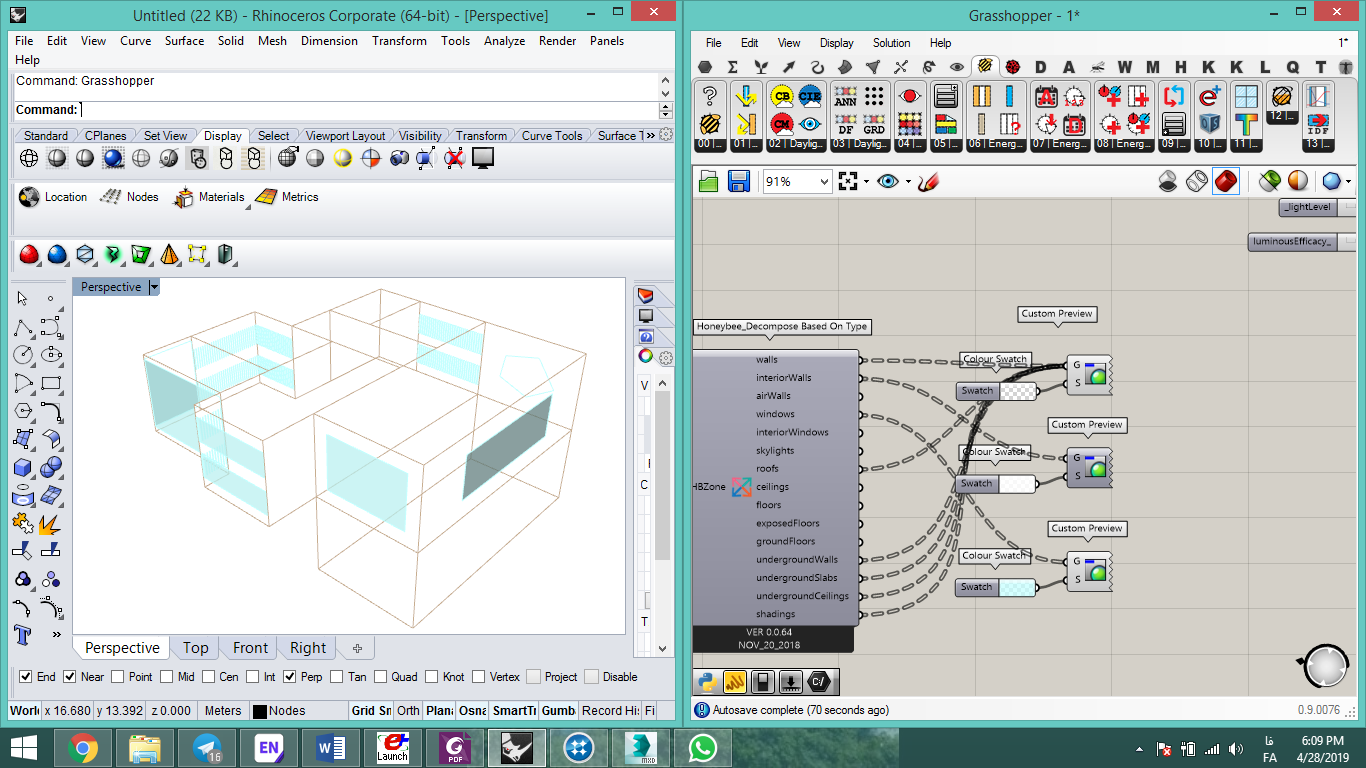Select the Box solid tool
Image resolution: width=1366 pixels, height=768 pixels.
(x=23, y=467)
